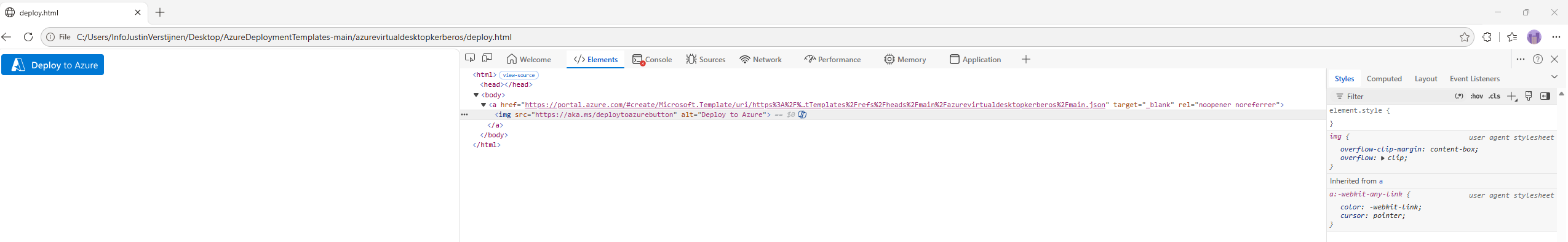1568x242 pixels.
Task: Open the Favorites list icon
Action: point(1512,37)
